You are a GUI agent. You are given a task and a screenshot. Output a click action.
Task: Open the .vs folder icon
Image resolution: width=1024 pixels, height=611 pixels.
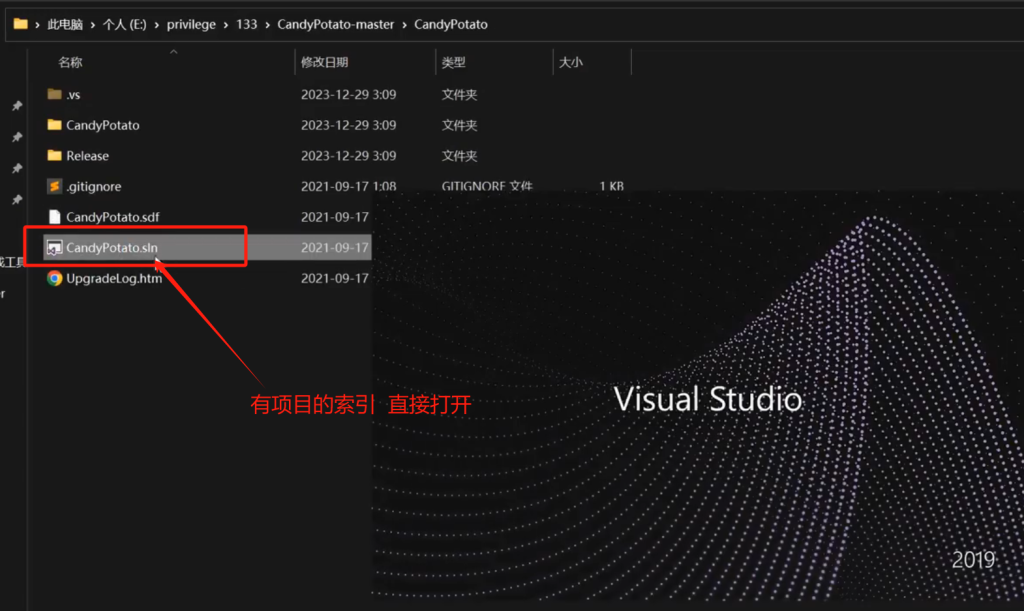click(x=54, y=95)
